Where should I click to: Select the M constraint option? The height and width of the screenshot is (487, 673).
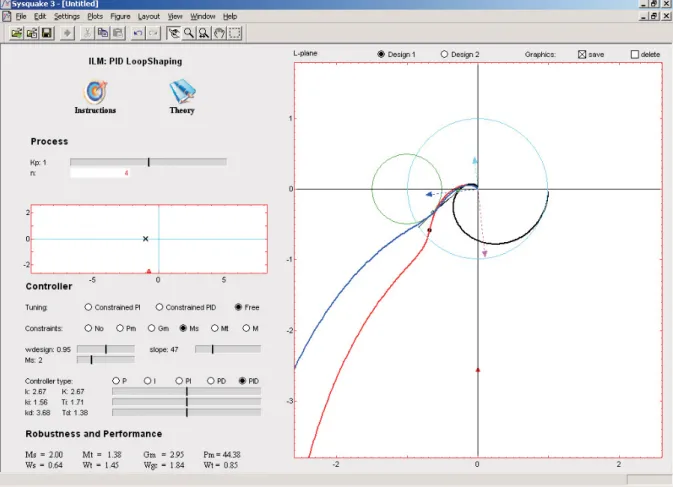click(x=246, y=328)
